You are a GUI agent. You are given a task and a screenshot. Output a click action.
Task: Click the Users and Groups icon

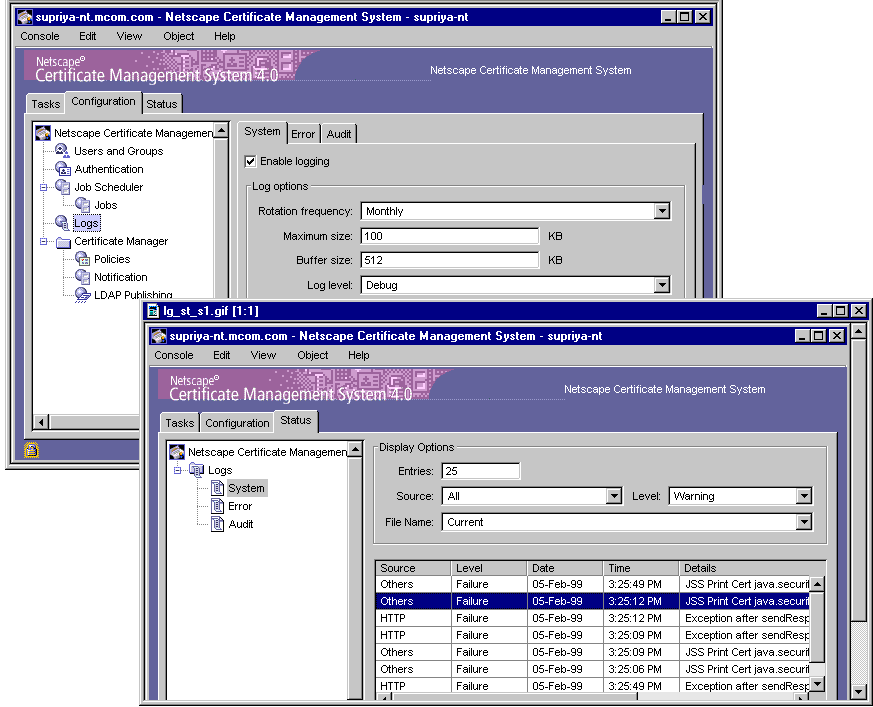[x=62, y=150]
